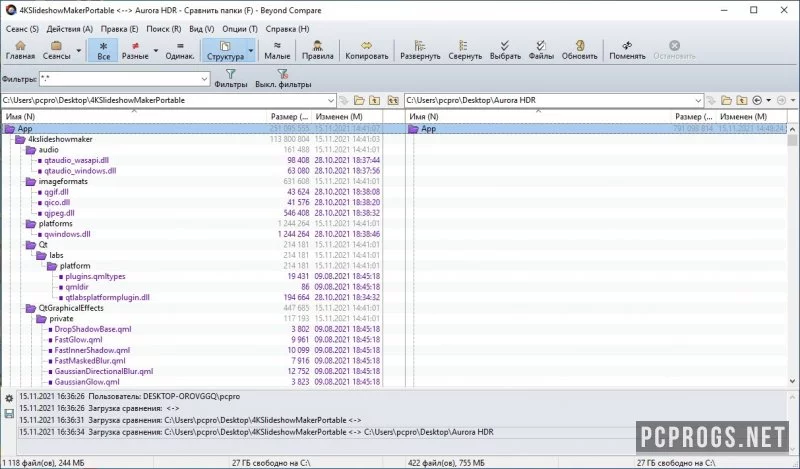
Task: Click the Файлы select files icon
Action: [541, 46]
